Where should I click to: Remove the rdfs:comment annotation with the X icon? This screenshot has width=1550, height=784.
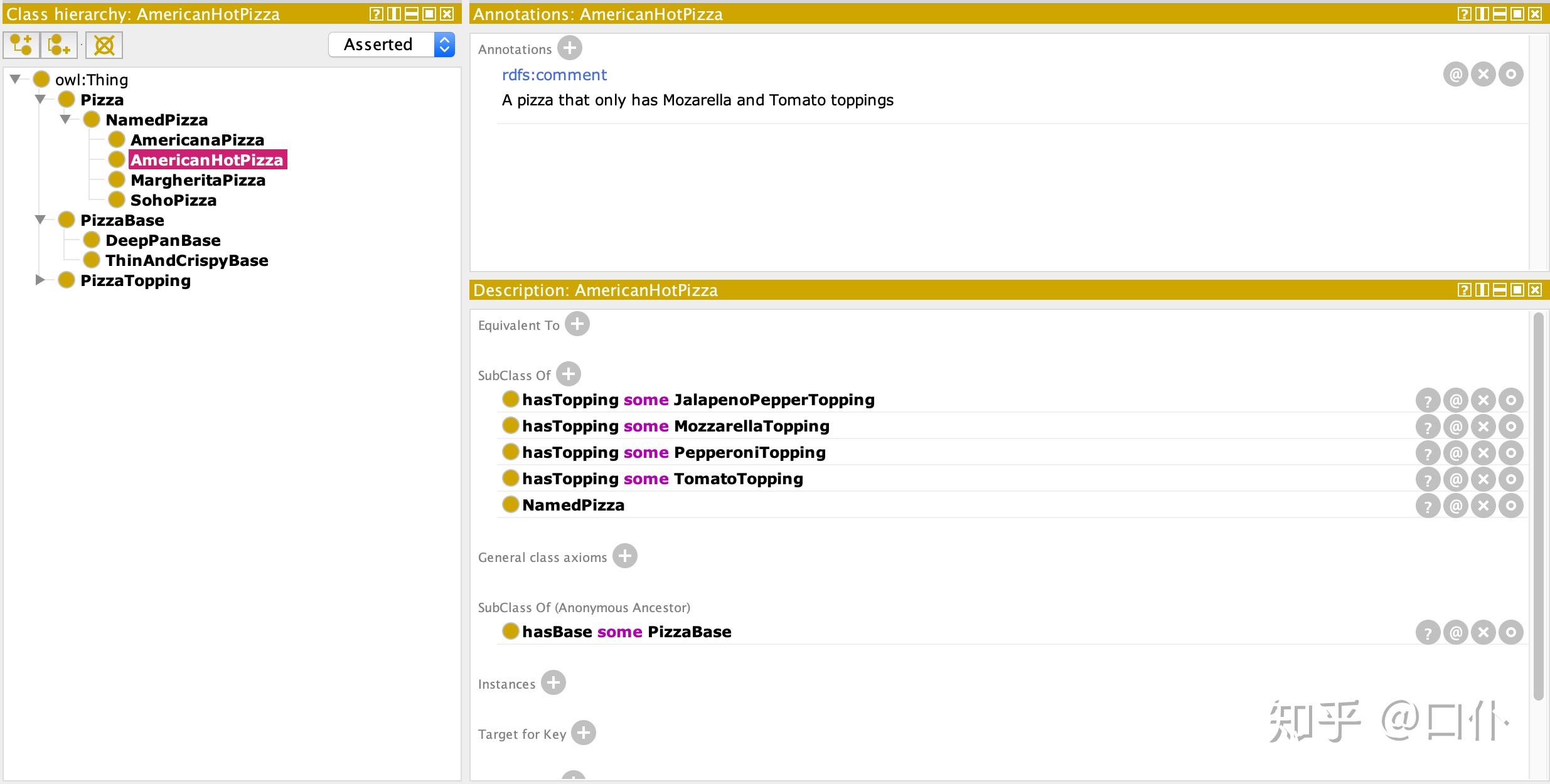1483,75
